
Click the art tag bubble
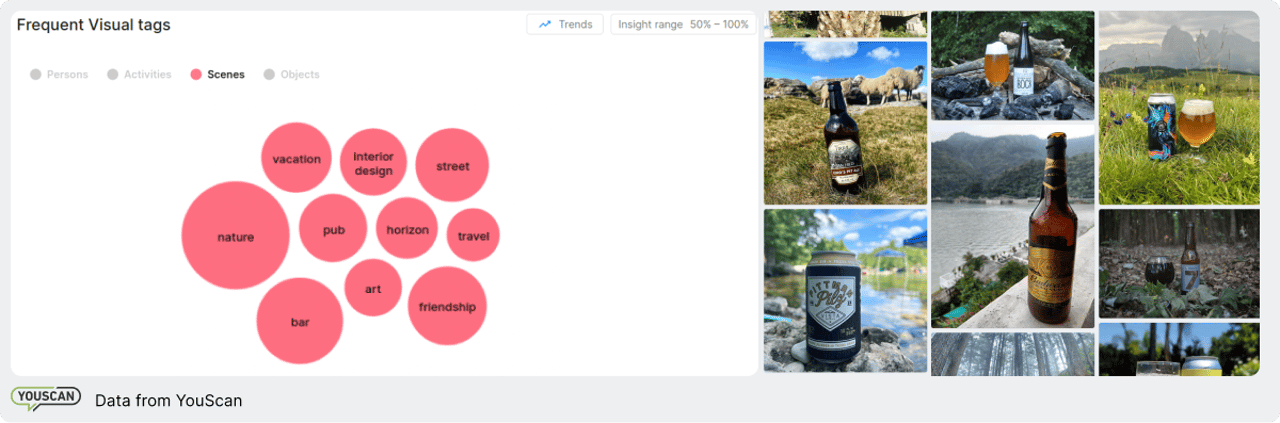[373, 289]
